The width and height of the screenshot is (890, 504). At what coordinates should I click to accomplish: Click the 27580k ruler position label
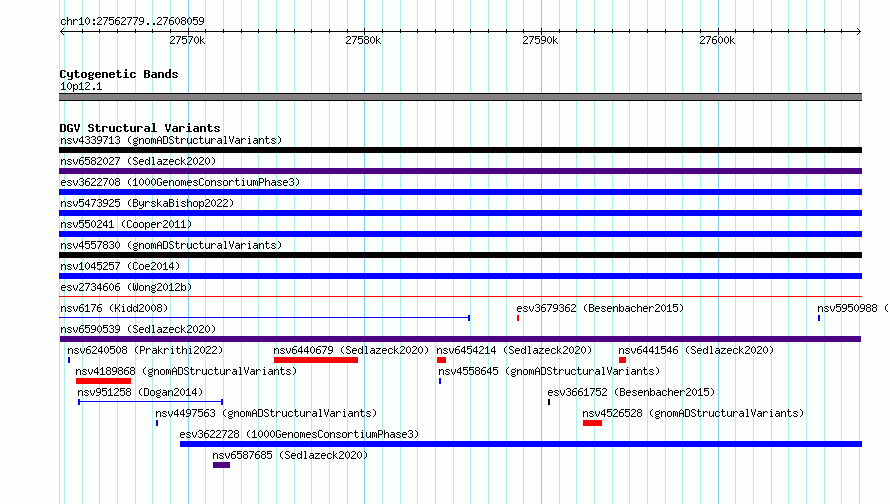point(363,40)
